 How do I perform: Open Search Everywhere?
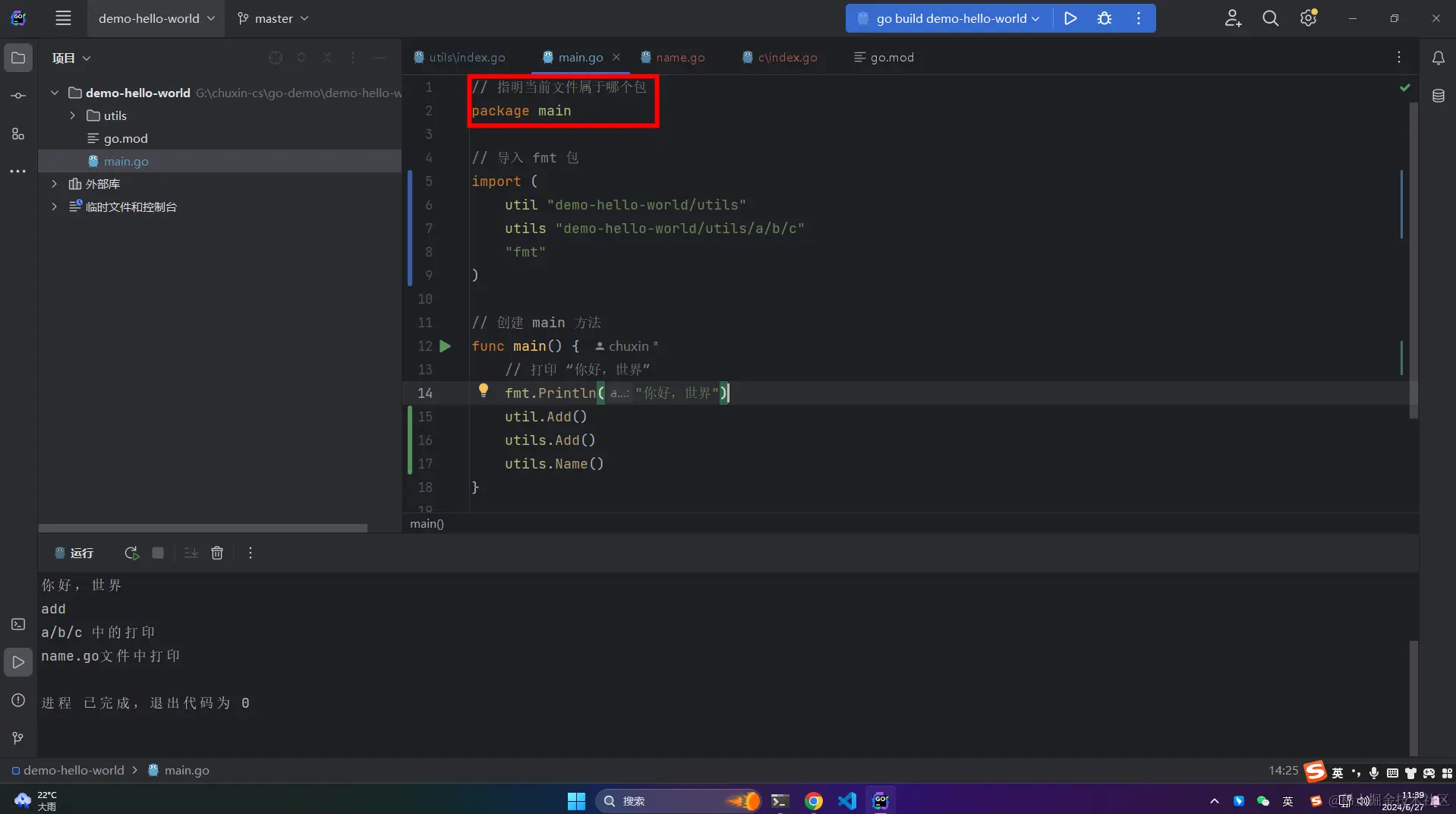tap(1270, 18)
